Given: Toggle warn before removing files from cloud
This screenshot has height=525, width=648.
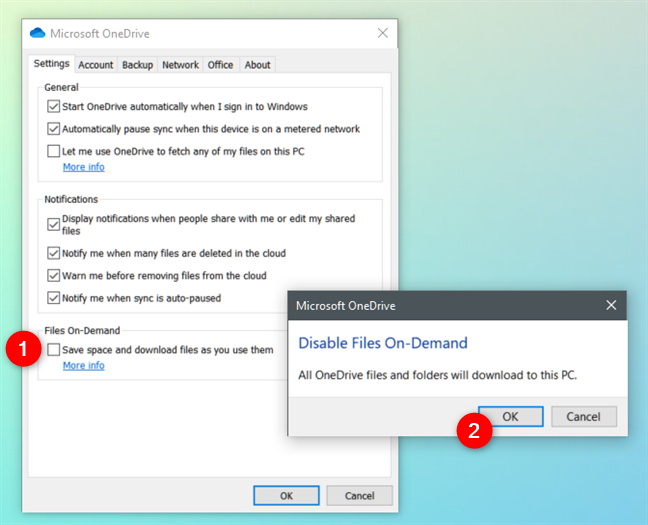Looking at the screenshot, I should coord(53,275).
